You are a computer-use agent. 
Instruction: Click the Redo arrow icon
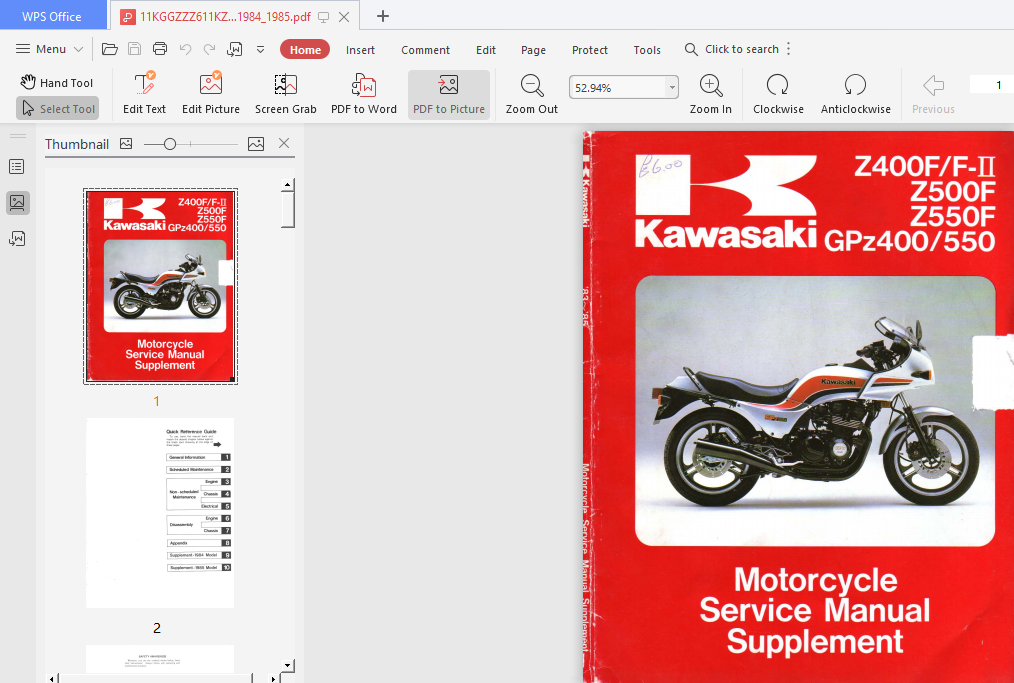click(210, 49)
